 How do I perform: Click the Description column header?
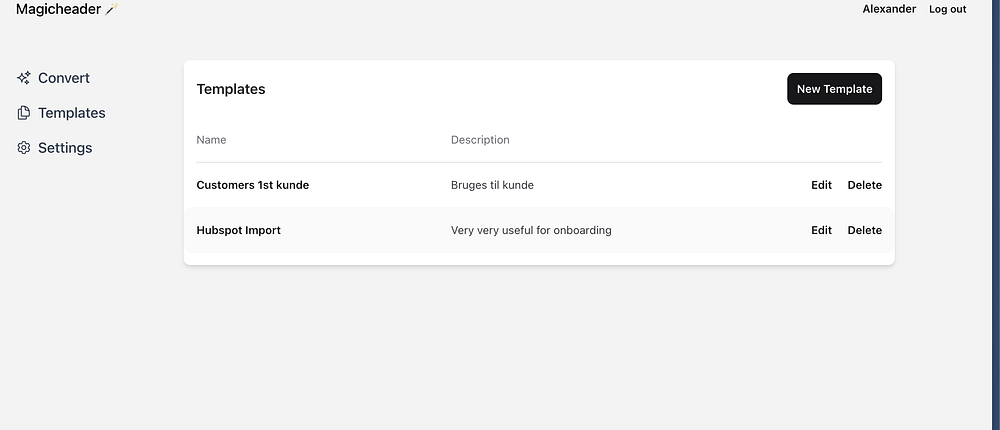pyautogui.click(x=480, y=140)
